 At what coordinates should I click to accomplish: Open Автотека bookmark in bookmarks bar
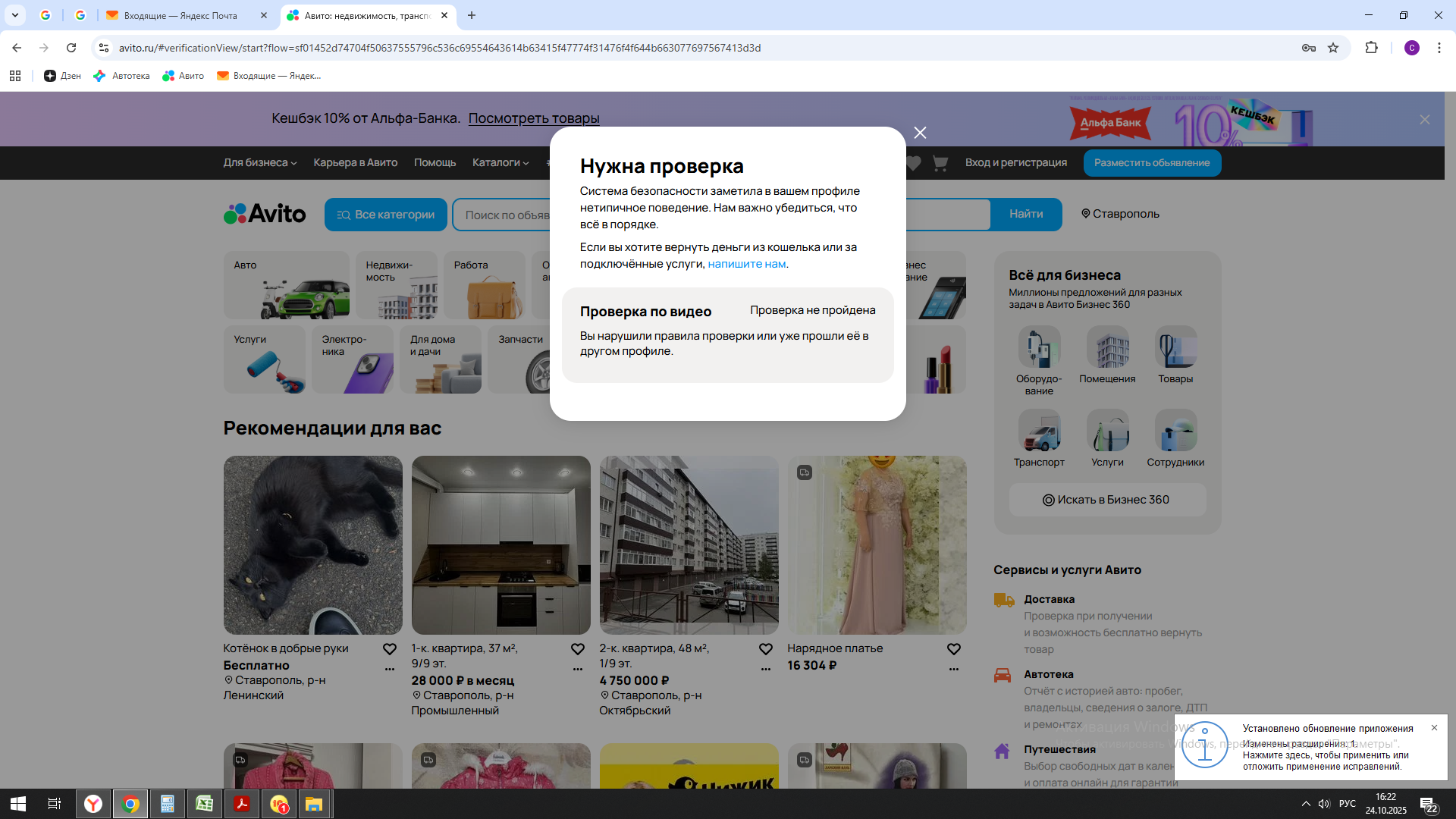pos(122,76)
